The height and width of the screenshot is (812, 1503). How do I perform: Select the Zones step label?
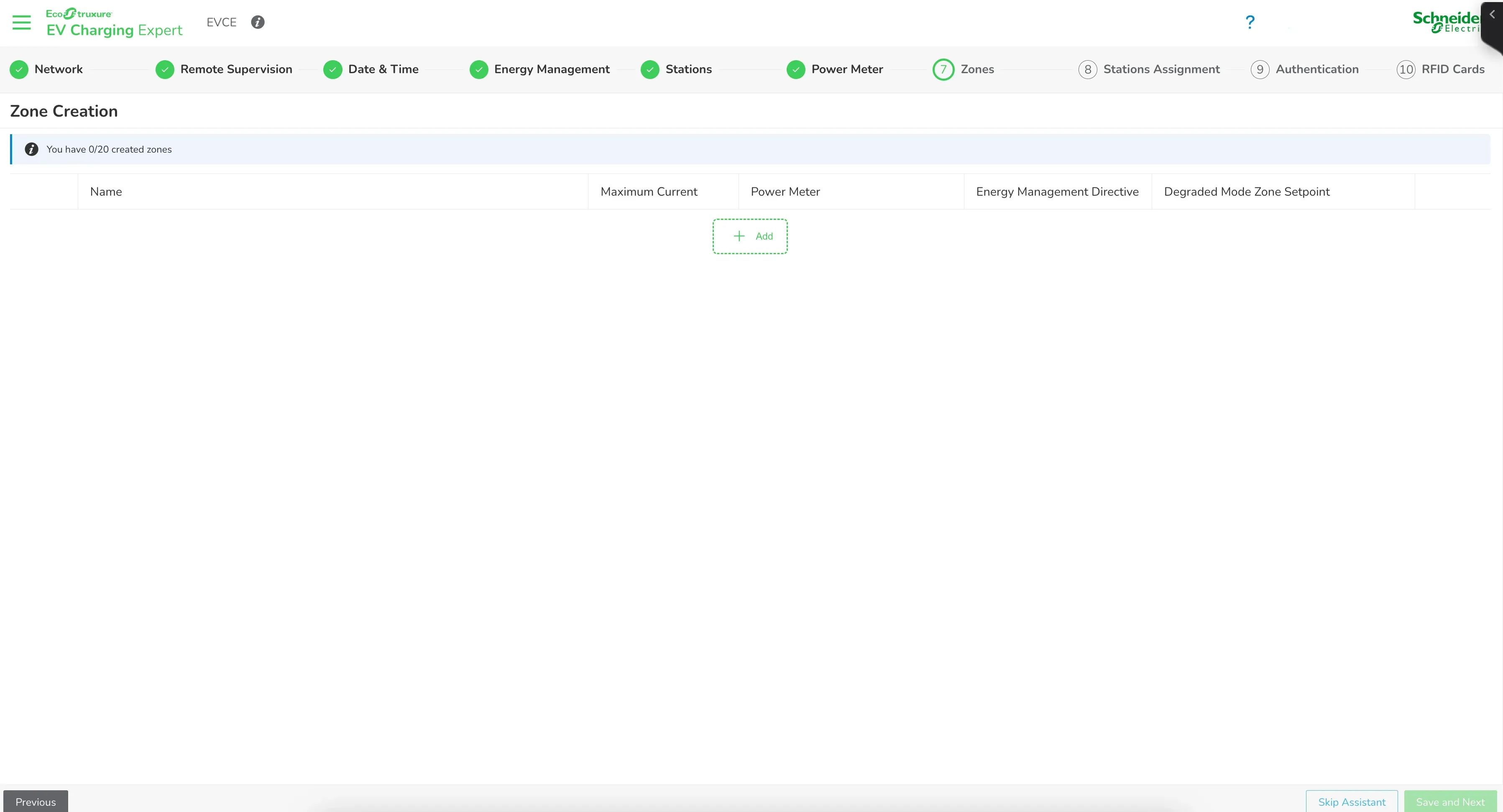977,69
